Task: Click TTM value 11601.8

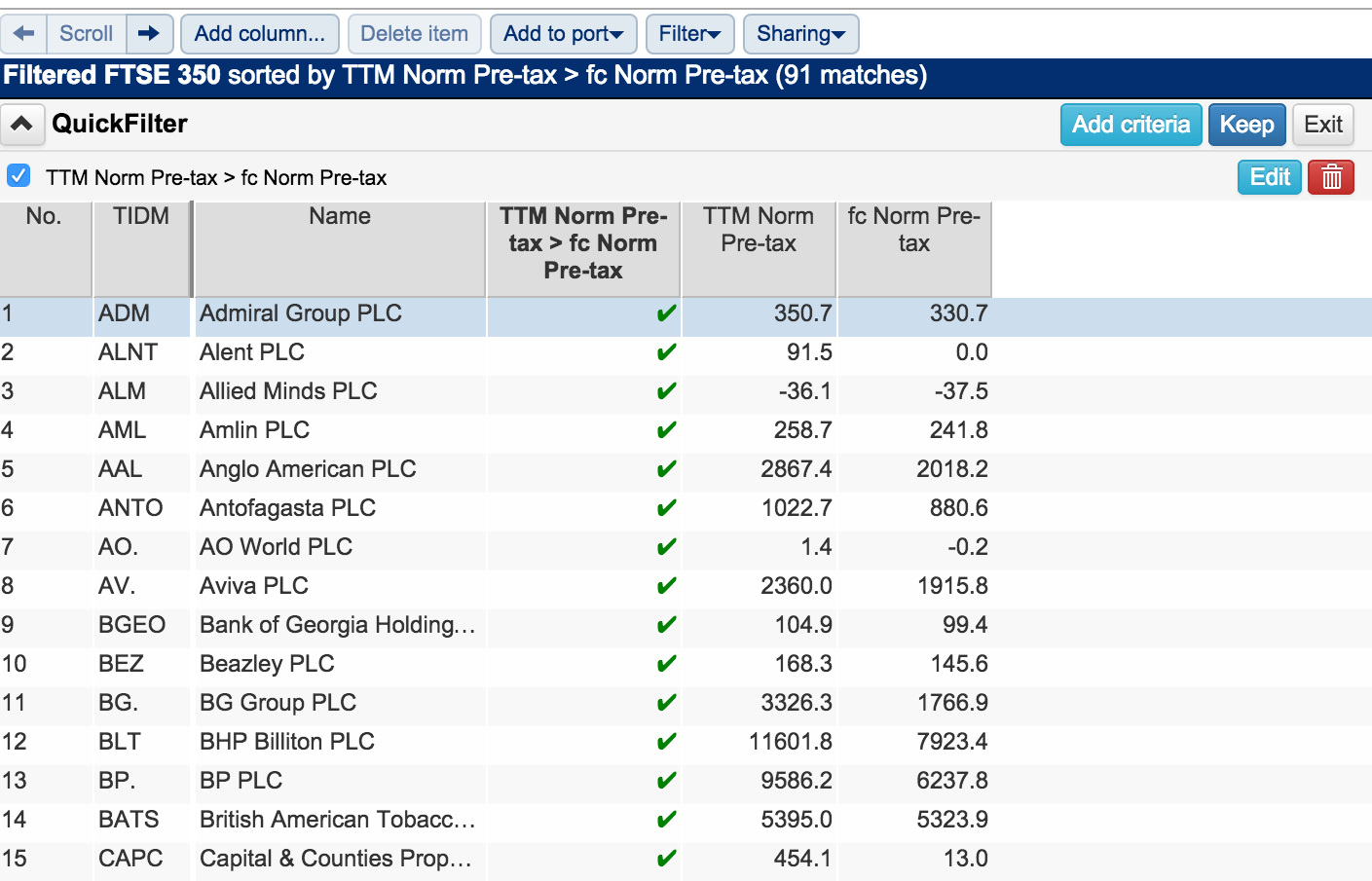Action: (x=791, y=742)
